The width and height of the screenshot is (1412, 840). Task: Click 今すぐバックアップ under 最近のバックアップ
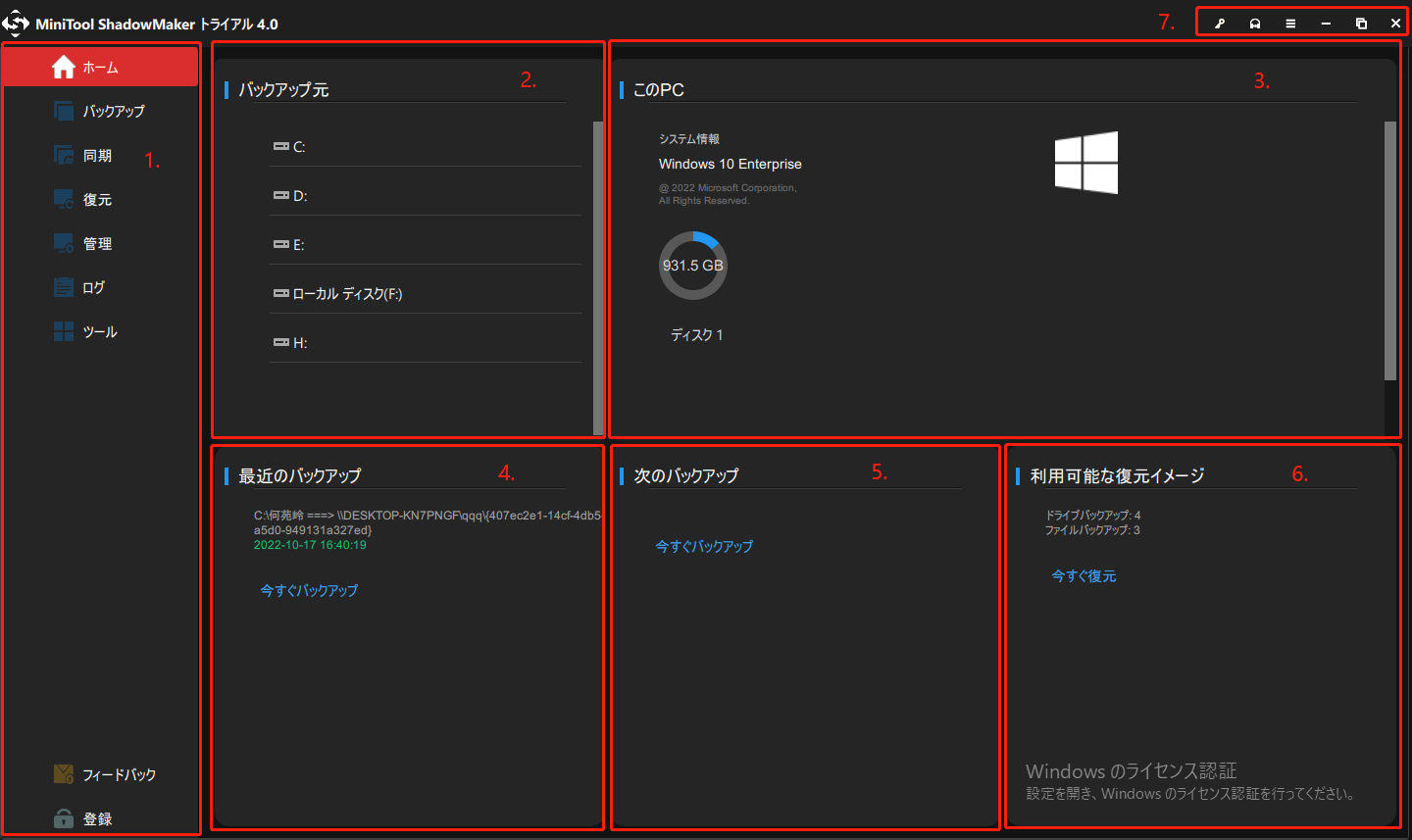(x=307, y=590)
